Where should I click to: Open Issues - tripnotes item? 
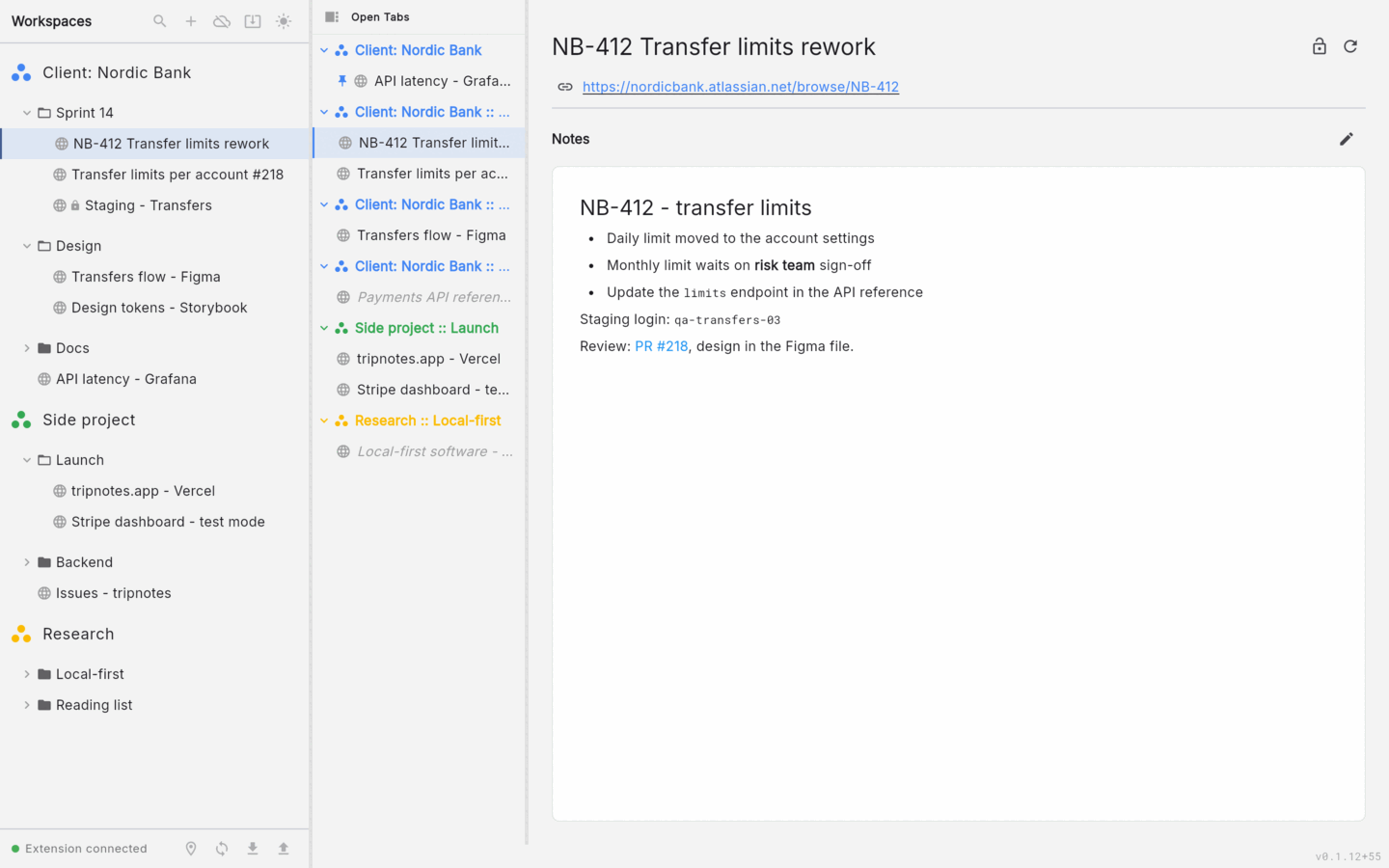click(x=154, y=593)
